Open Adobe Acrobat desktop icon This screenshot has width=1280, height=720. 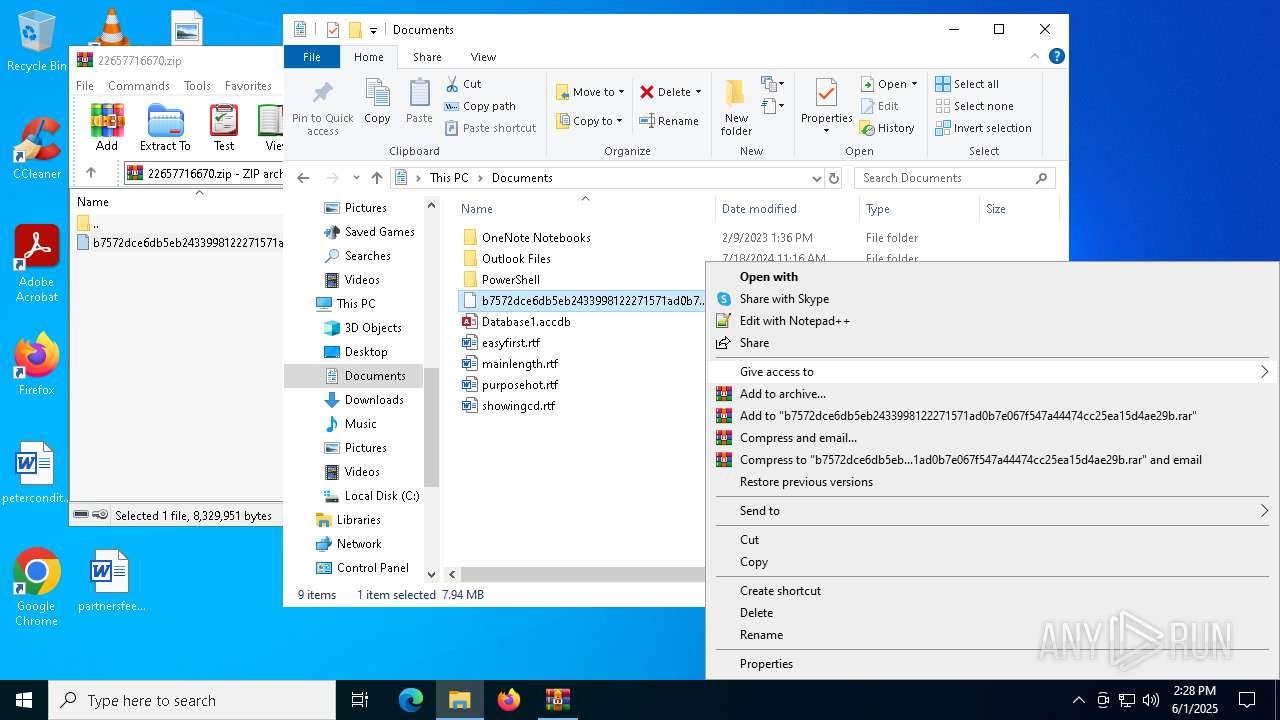pyautogui.click(x=37, y=264)
